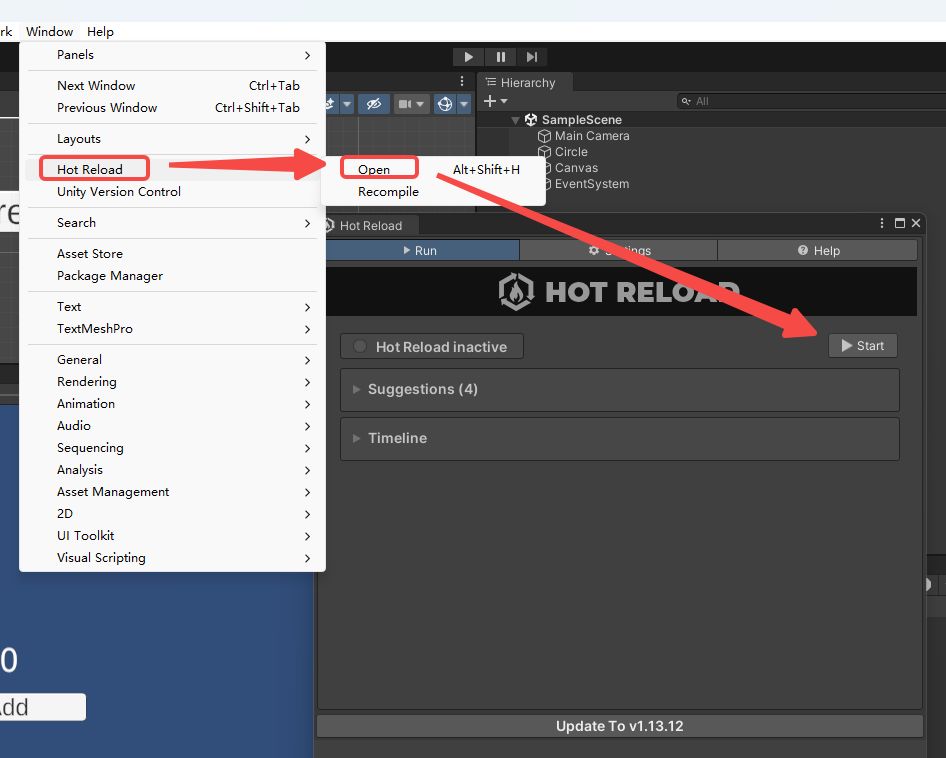This screenshot has height=758, width=946.
Task: Open Hot Reload window three-dot menu
Action: click(x=881, y=223)
